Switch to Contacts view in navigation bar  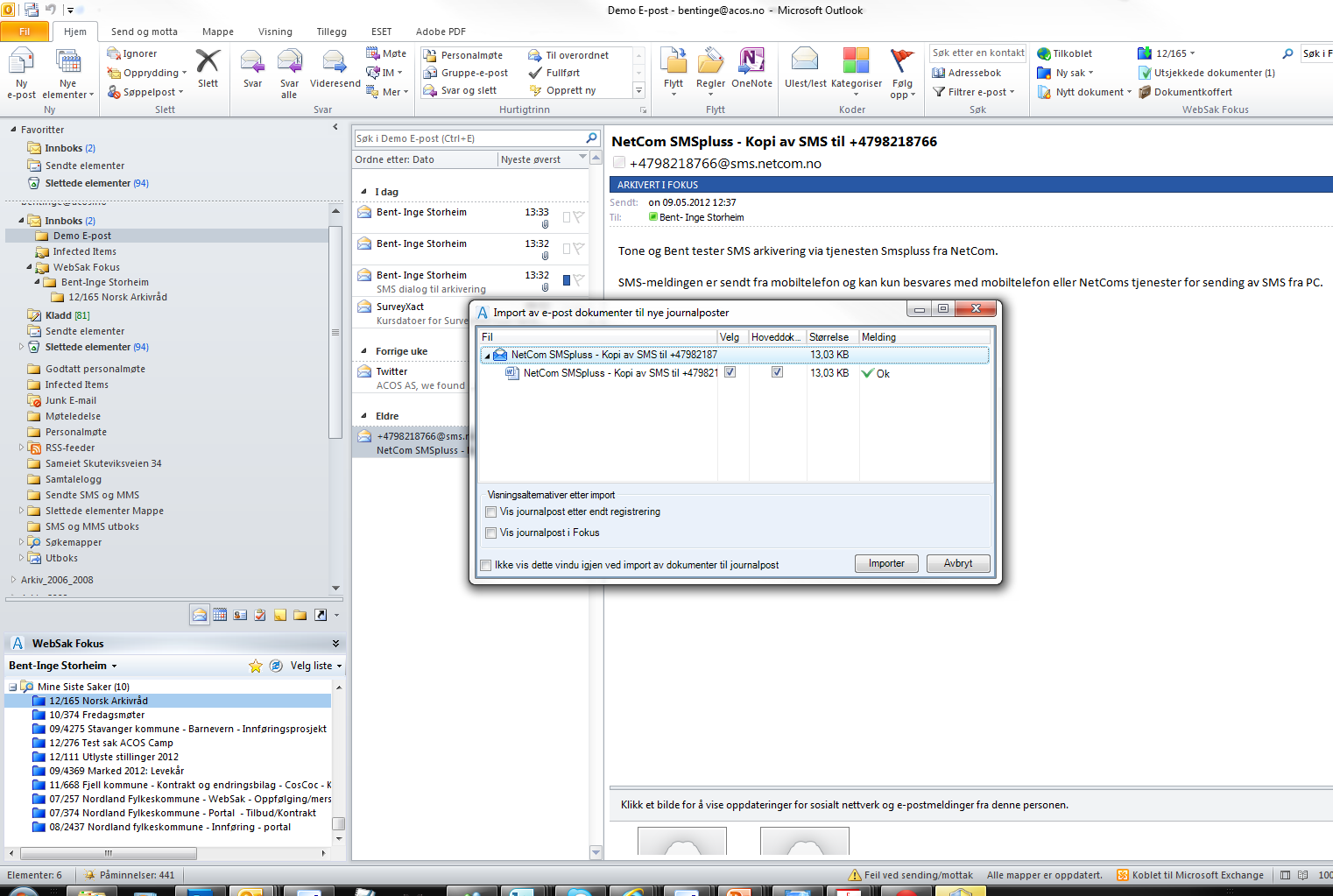[240, 615]
